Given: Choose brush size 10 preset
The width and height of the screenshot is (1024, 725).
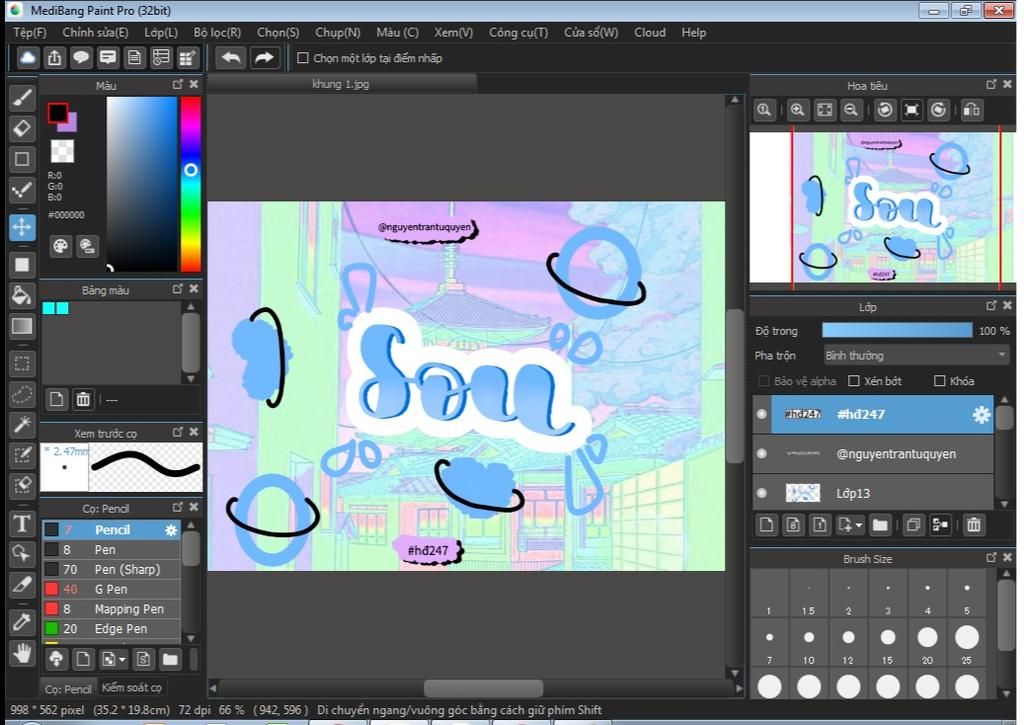Looking at the screenshot, I should [808, 643].
